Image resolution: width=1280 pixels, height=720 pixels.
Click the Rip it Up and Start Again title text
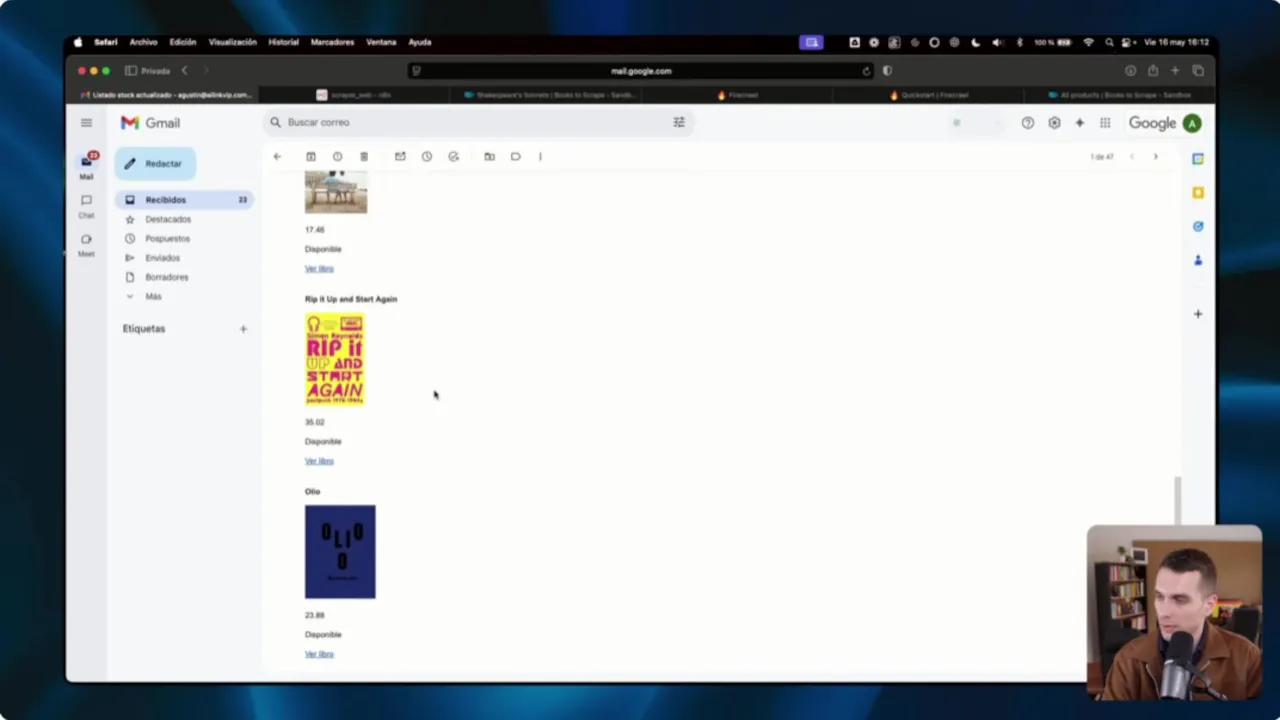351,299
